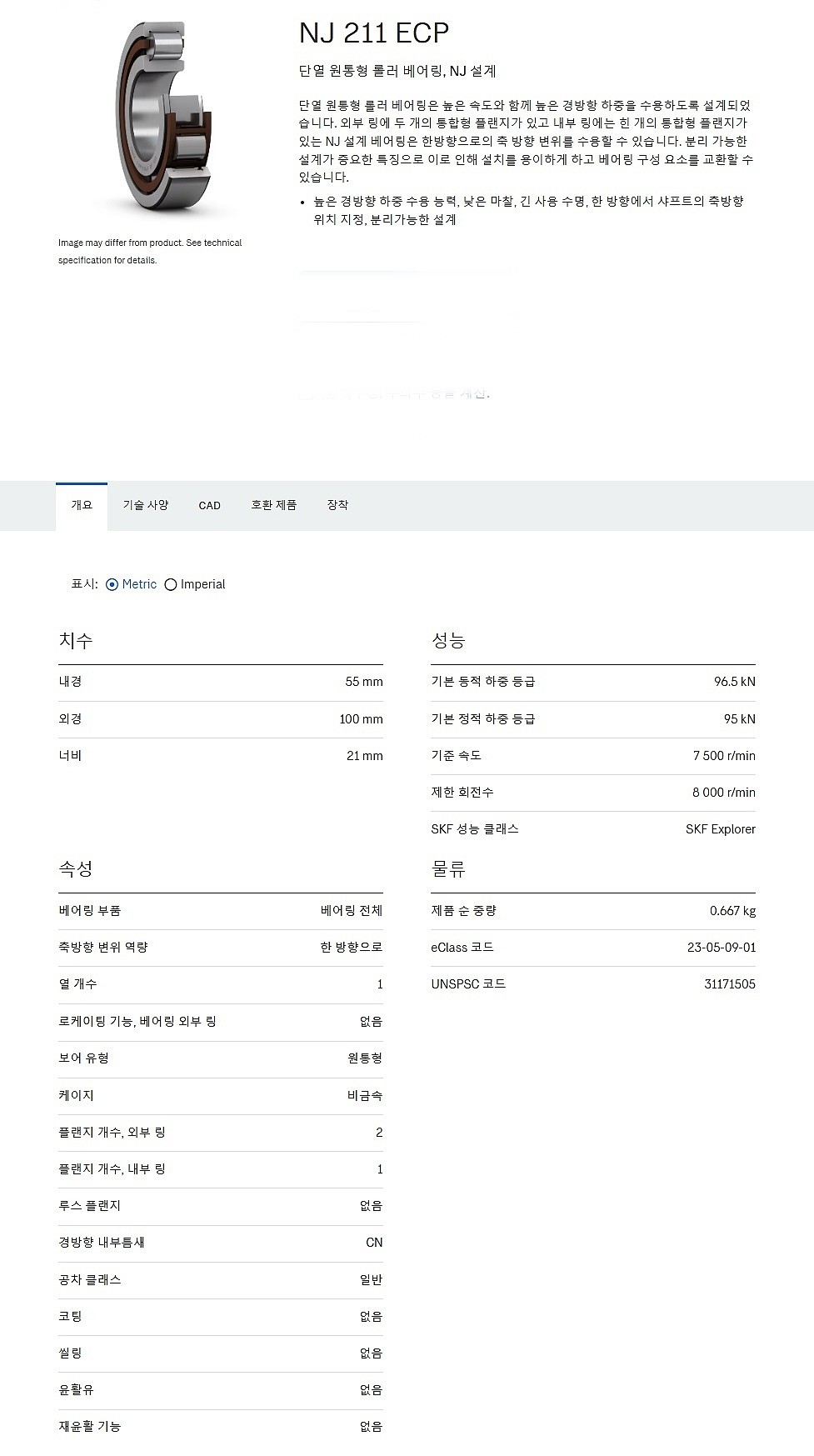Click the SKF 성능 클래스 label
814x1456 pixels.
pos(475,829)
